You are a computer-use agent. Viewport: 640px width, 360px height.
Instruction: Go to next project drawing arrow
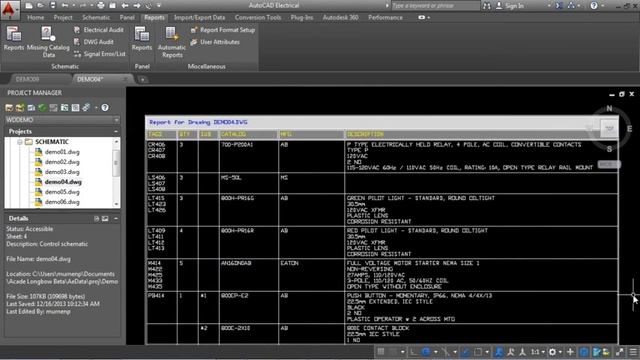[137, 6]
